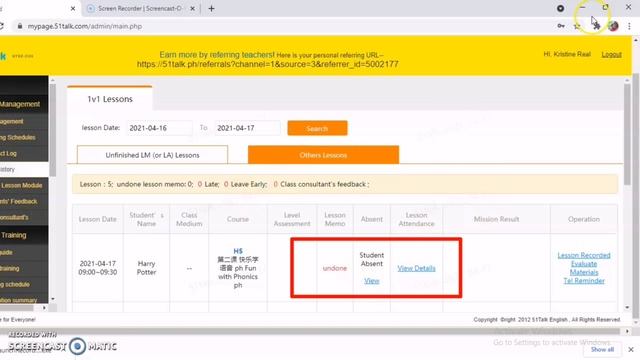640x360 pixels.
Task: Bookmark this page with the star icon
Action: tap(577, 26)
